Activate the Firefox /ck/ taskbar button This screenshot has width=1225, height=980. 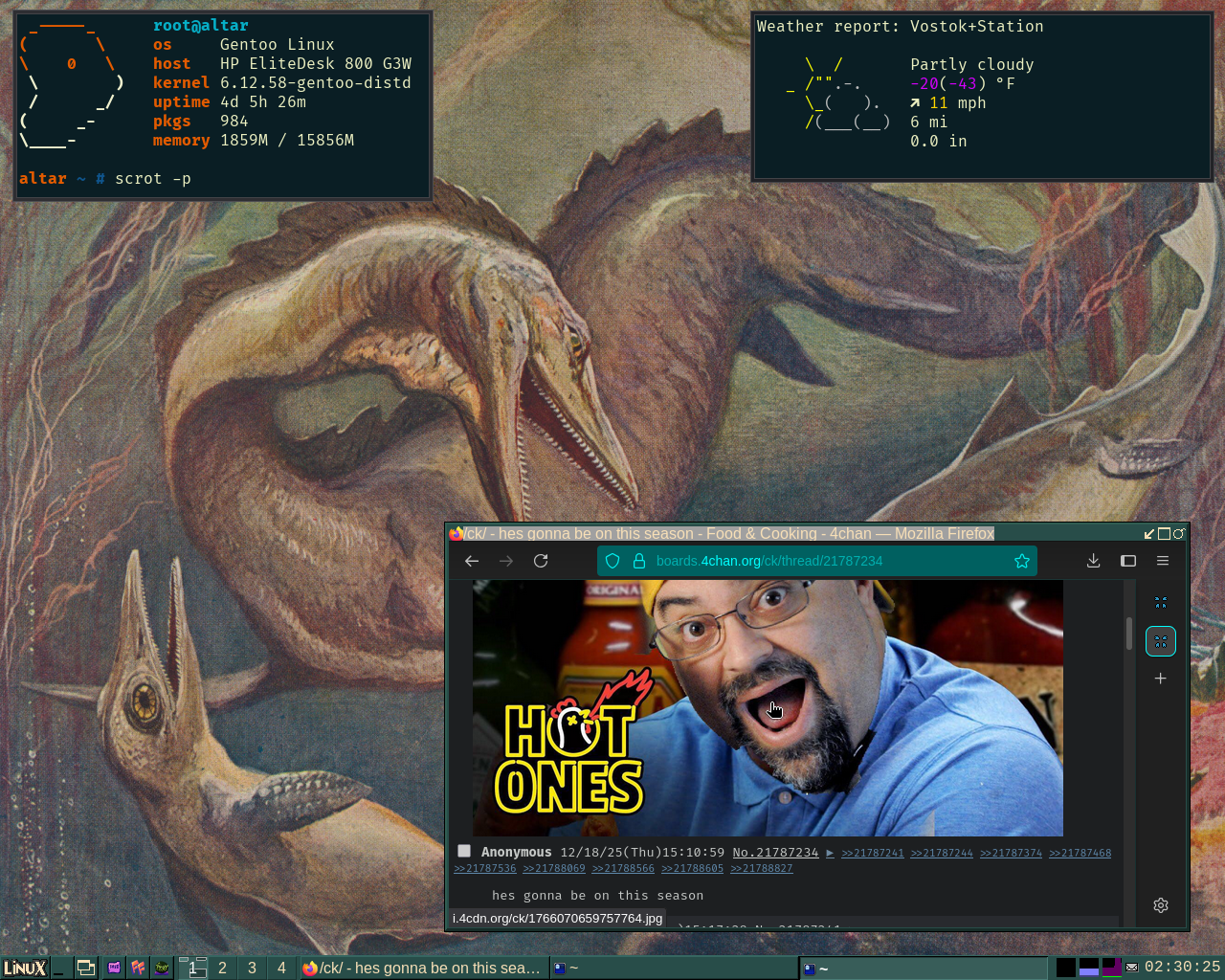tap(422, 968)
